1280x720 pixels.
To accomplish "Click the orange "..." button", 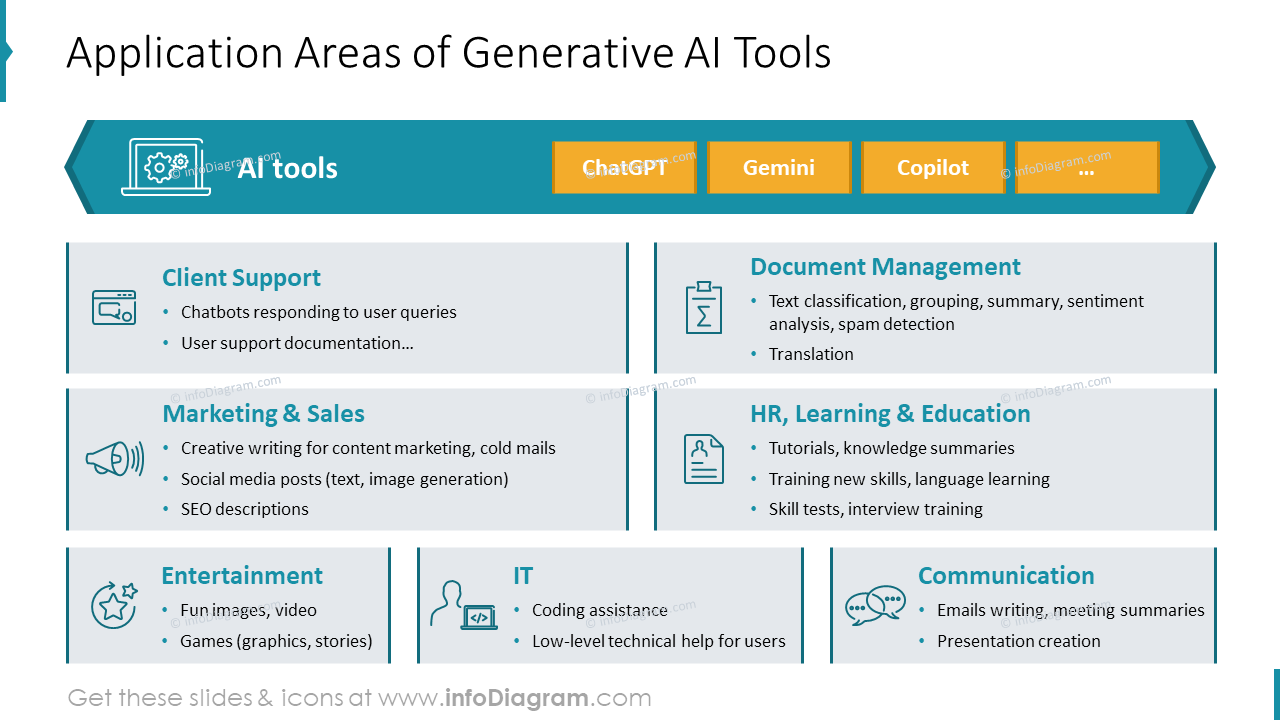I will pos(1087,167).
